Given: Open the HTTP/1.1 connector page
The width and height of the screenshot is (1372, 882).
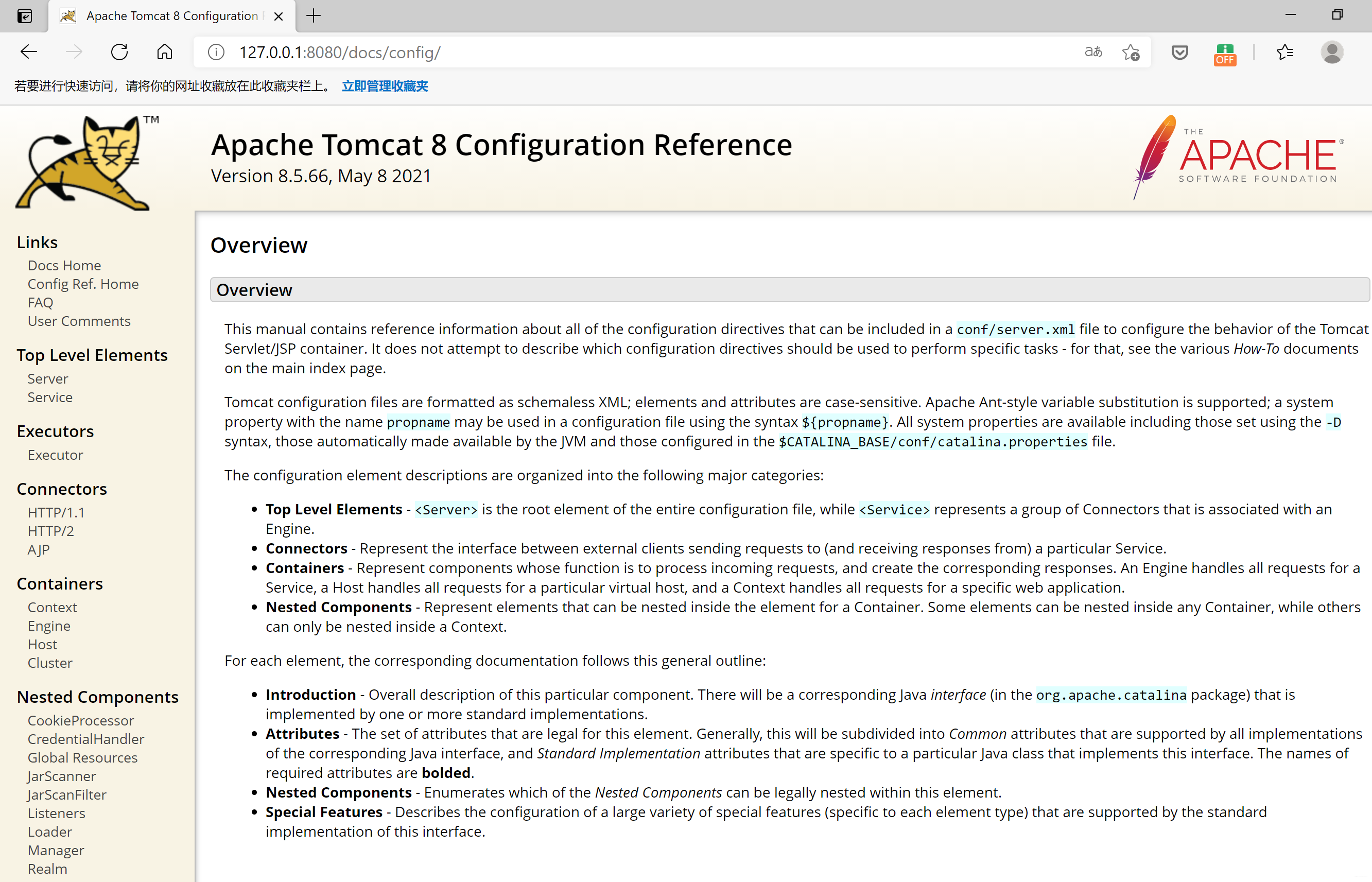Looking at the screenshot, I should click(x=56, y=513).
